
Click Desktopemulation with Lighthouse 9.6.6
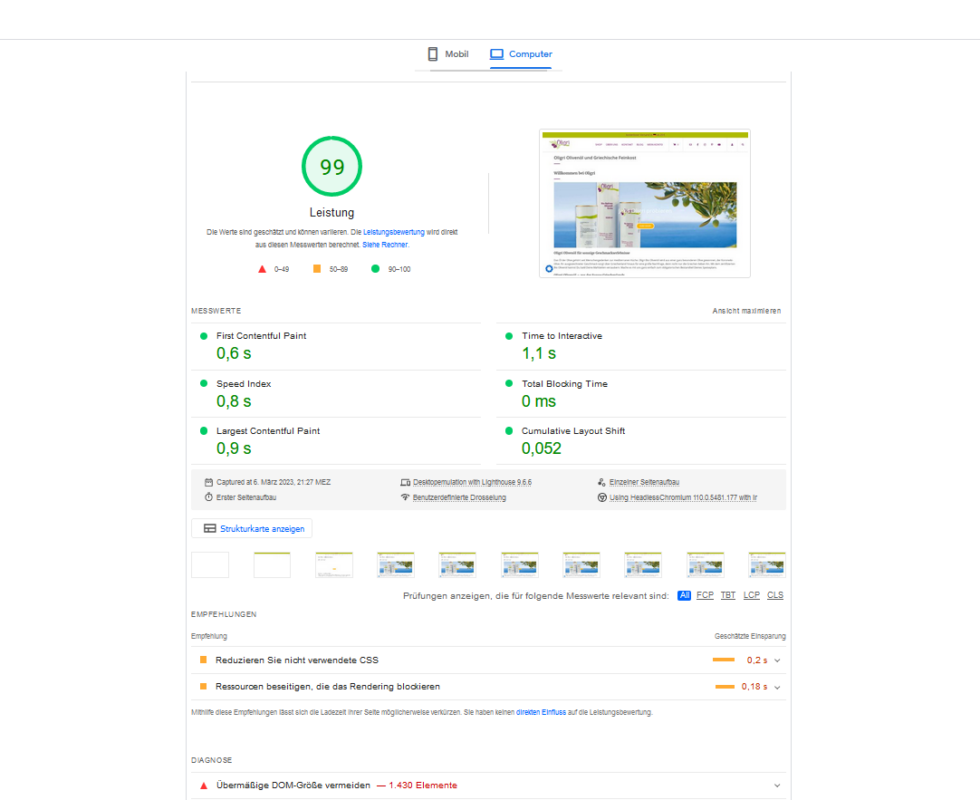pos(472,482)
